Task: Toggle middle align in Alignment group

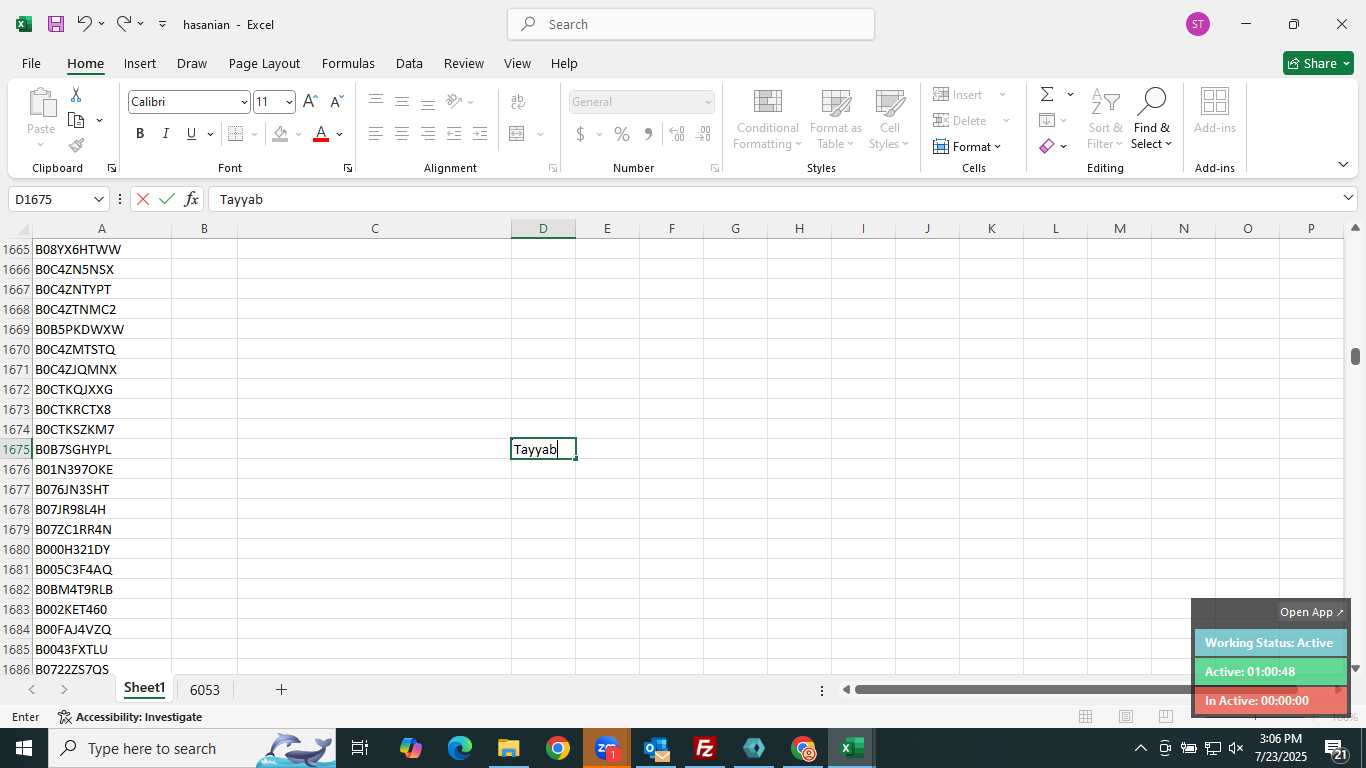Action: coord(402,101)
